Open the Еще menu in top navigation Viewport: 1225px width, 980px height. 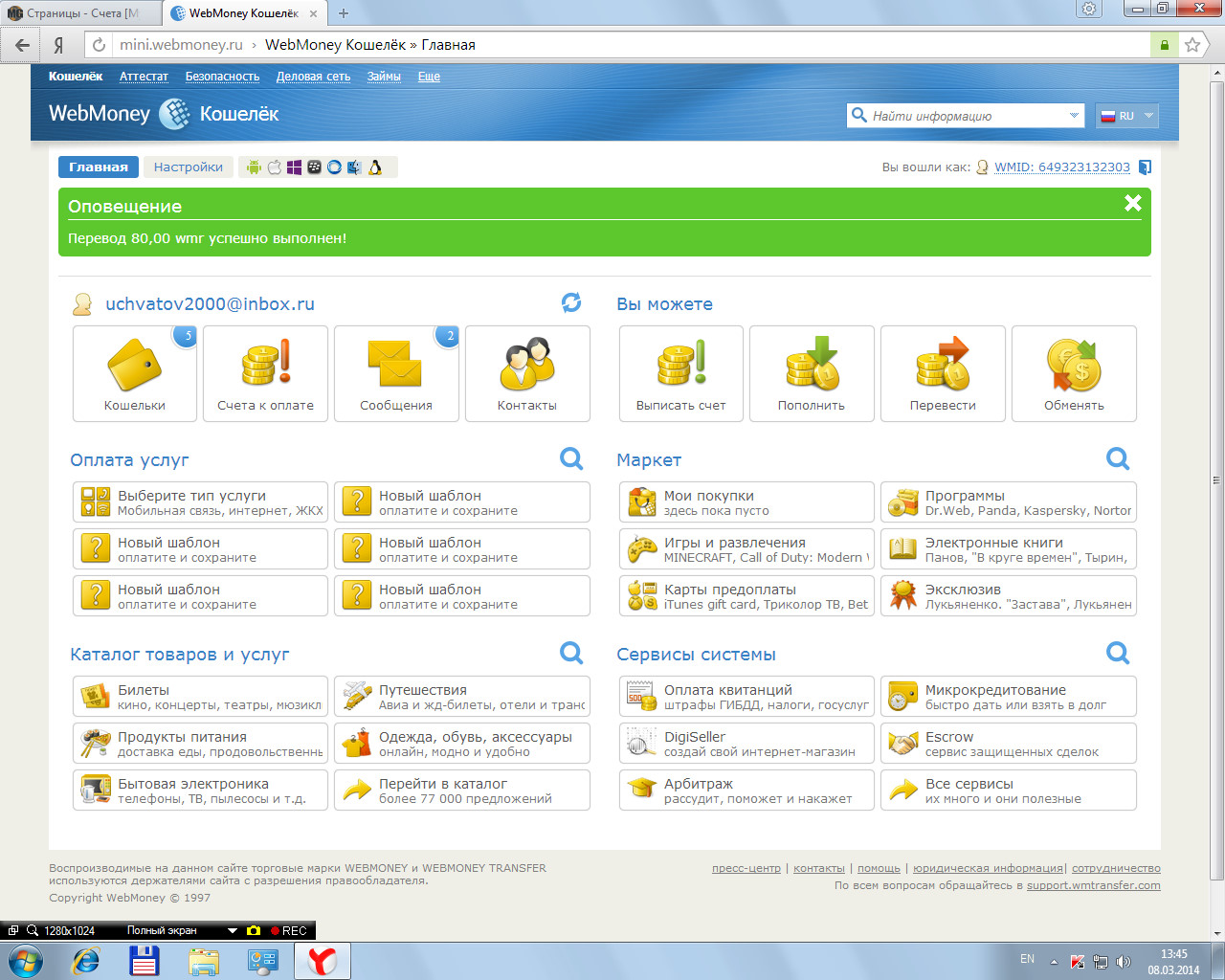[429, 77]
